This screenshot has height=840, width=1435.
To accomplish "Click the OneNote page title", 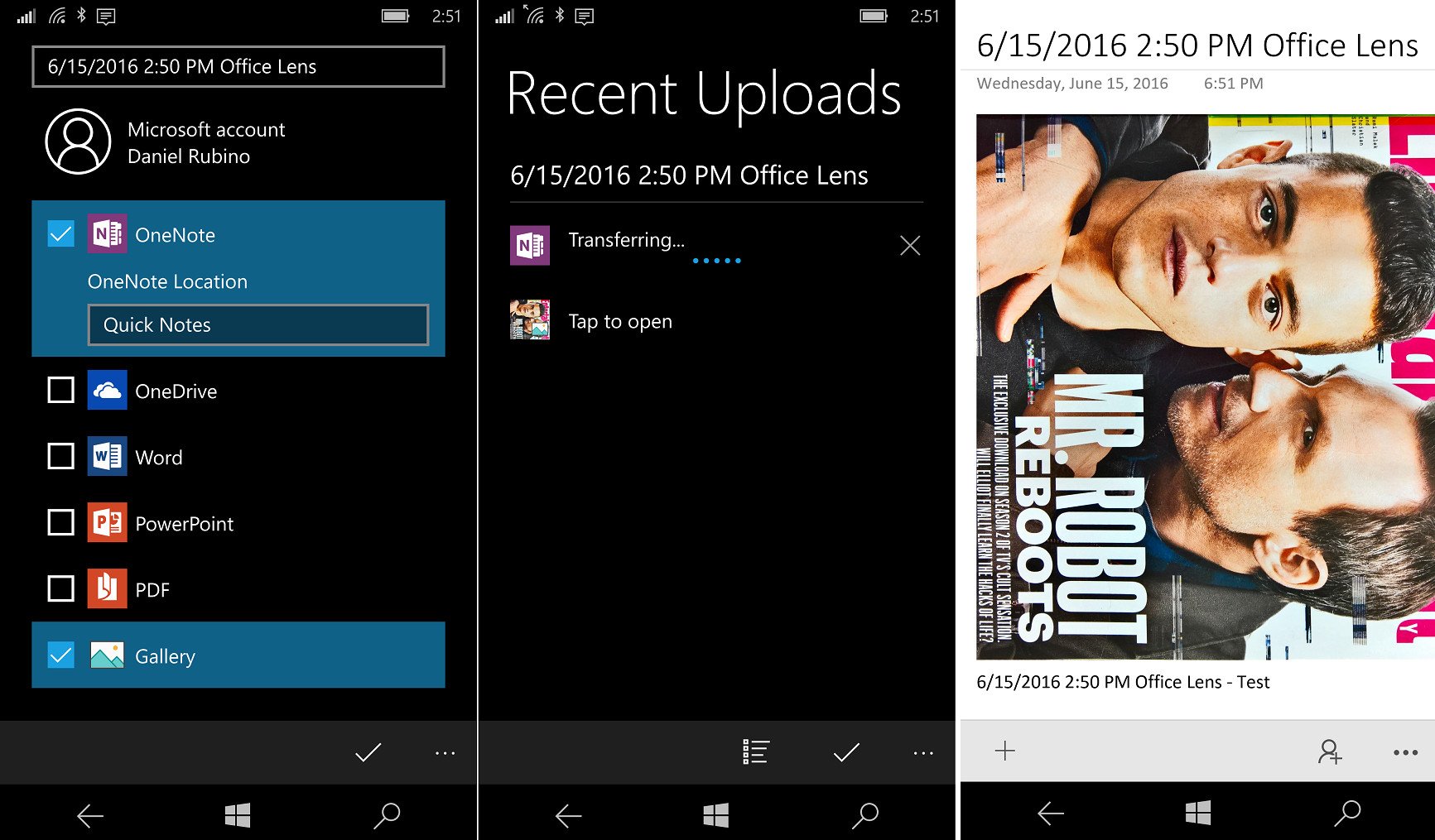I will pyautogui.click(x=1197, y=46).
